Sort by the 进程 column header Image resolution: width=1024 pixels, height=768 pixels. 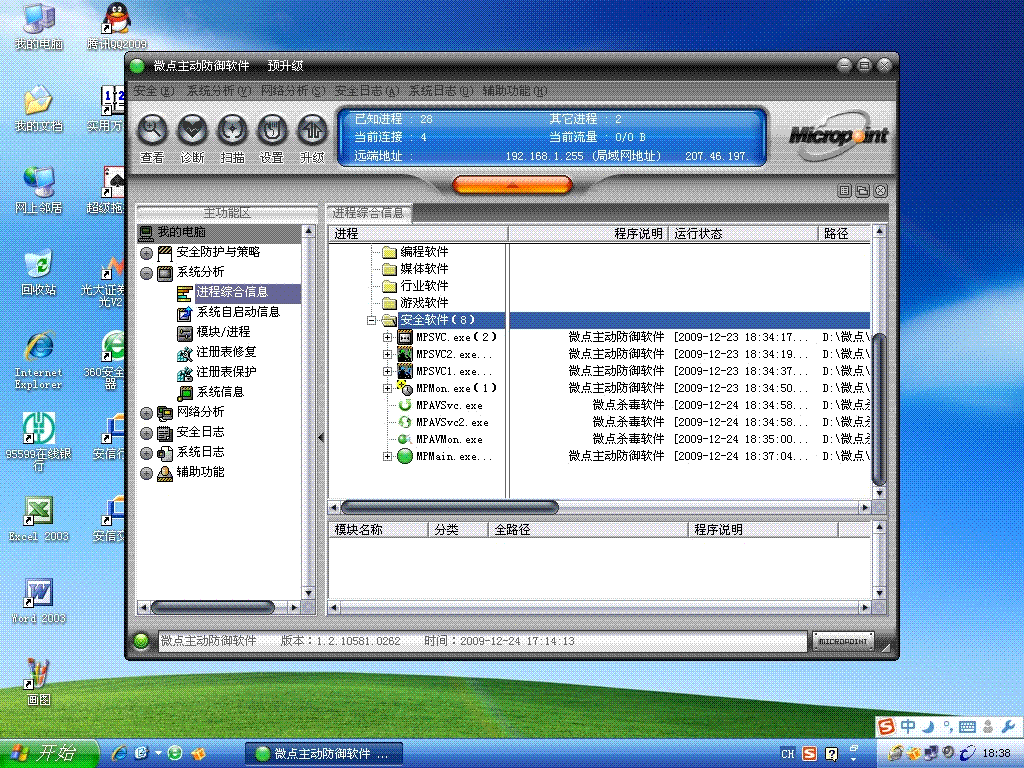click(418, 234)
